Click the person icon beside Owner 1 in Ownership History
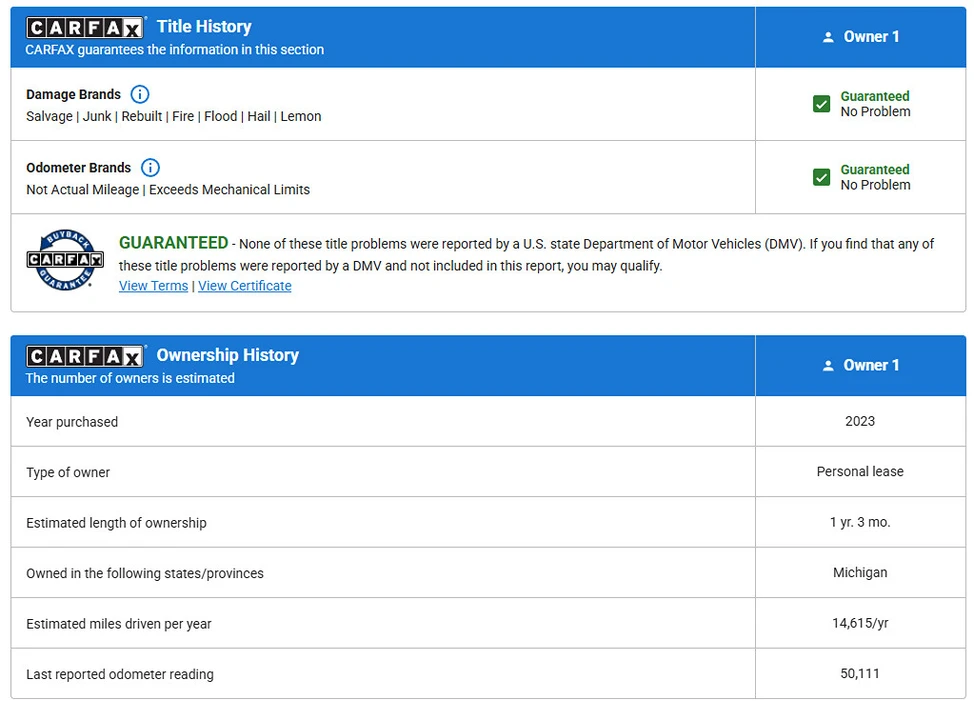974x720 pixels. (828, 366)
